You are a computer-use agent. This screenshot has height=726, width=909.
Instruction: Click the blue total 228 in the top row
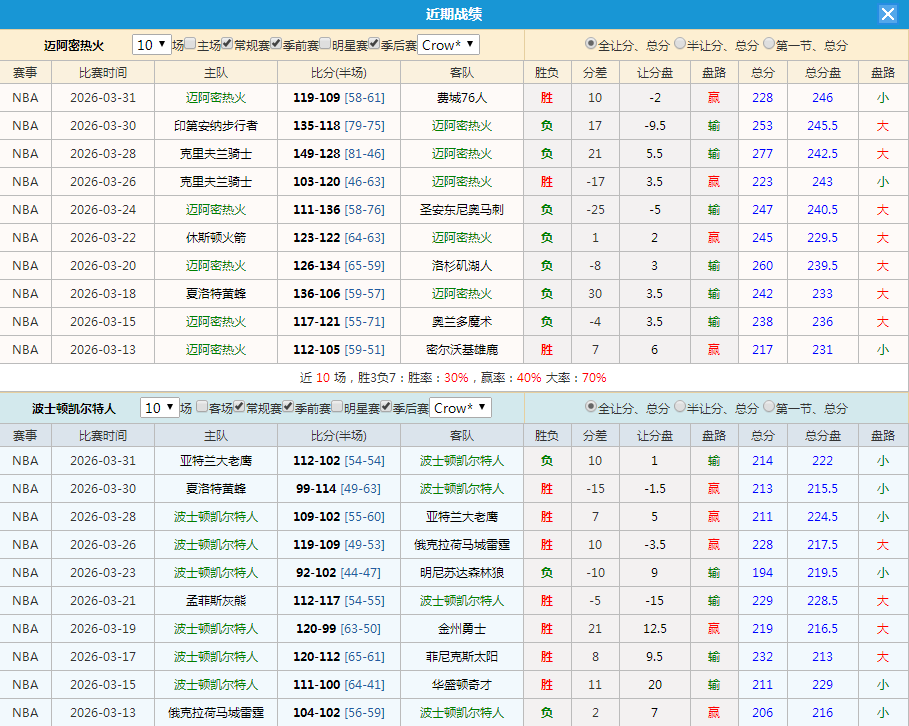click(x=762, y=97)
